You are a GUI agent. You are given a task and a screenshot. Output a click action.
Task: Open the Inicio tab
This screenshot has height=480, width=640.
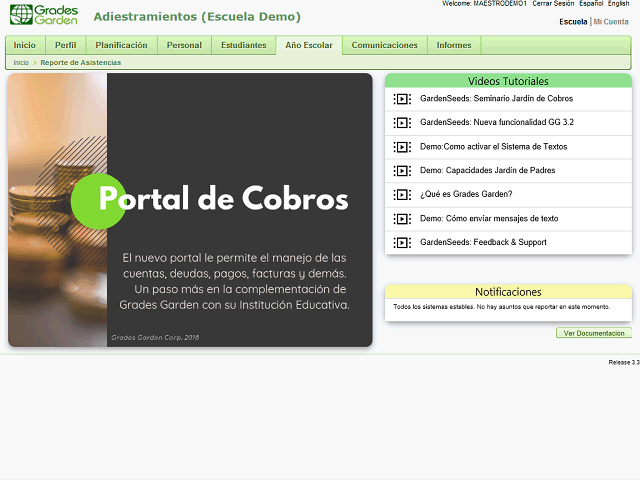coord(24,45)
